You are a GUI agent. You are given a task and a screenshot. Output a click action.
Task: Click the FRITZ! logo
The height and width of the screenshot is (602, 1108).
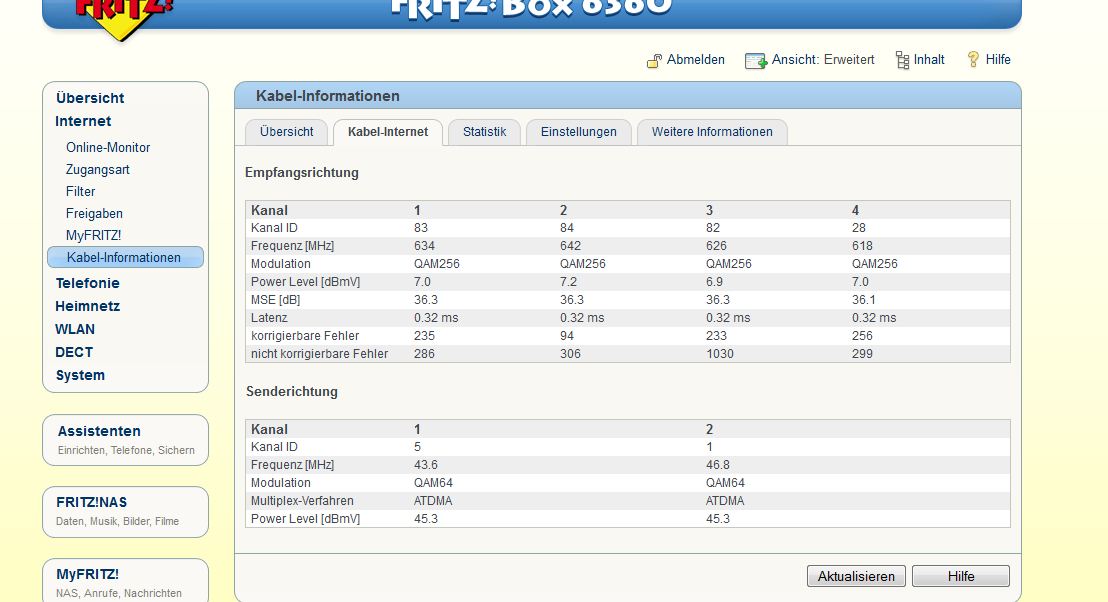[124, 18]
